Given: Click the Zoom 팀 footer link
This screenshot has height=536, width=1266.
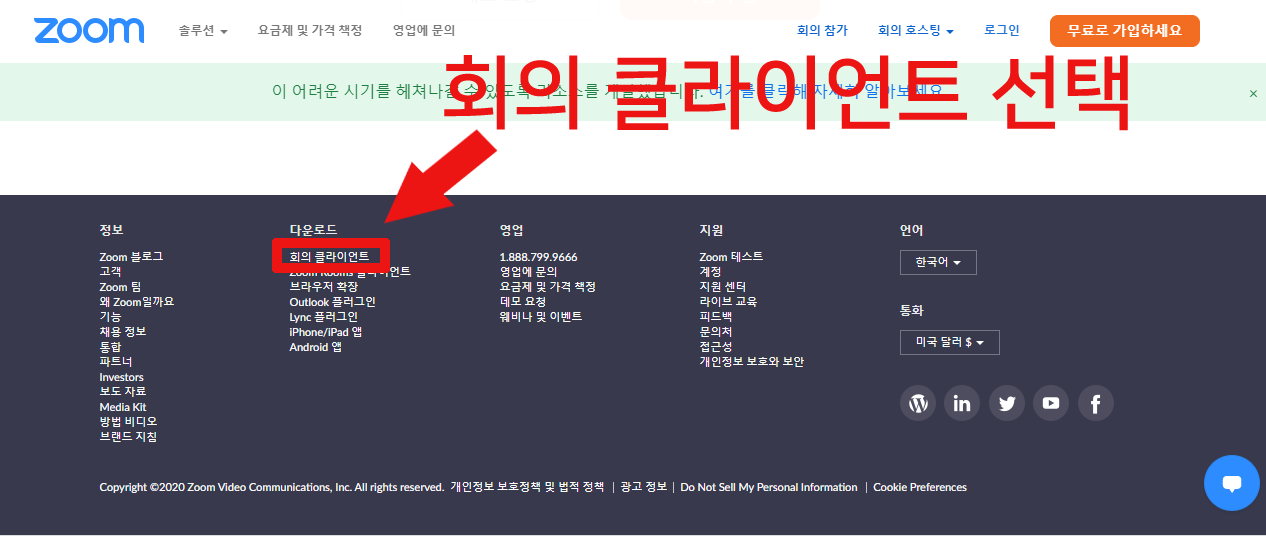Looking at the screenshot, I should [120, 286].
